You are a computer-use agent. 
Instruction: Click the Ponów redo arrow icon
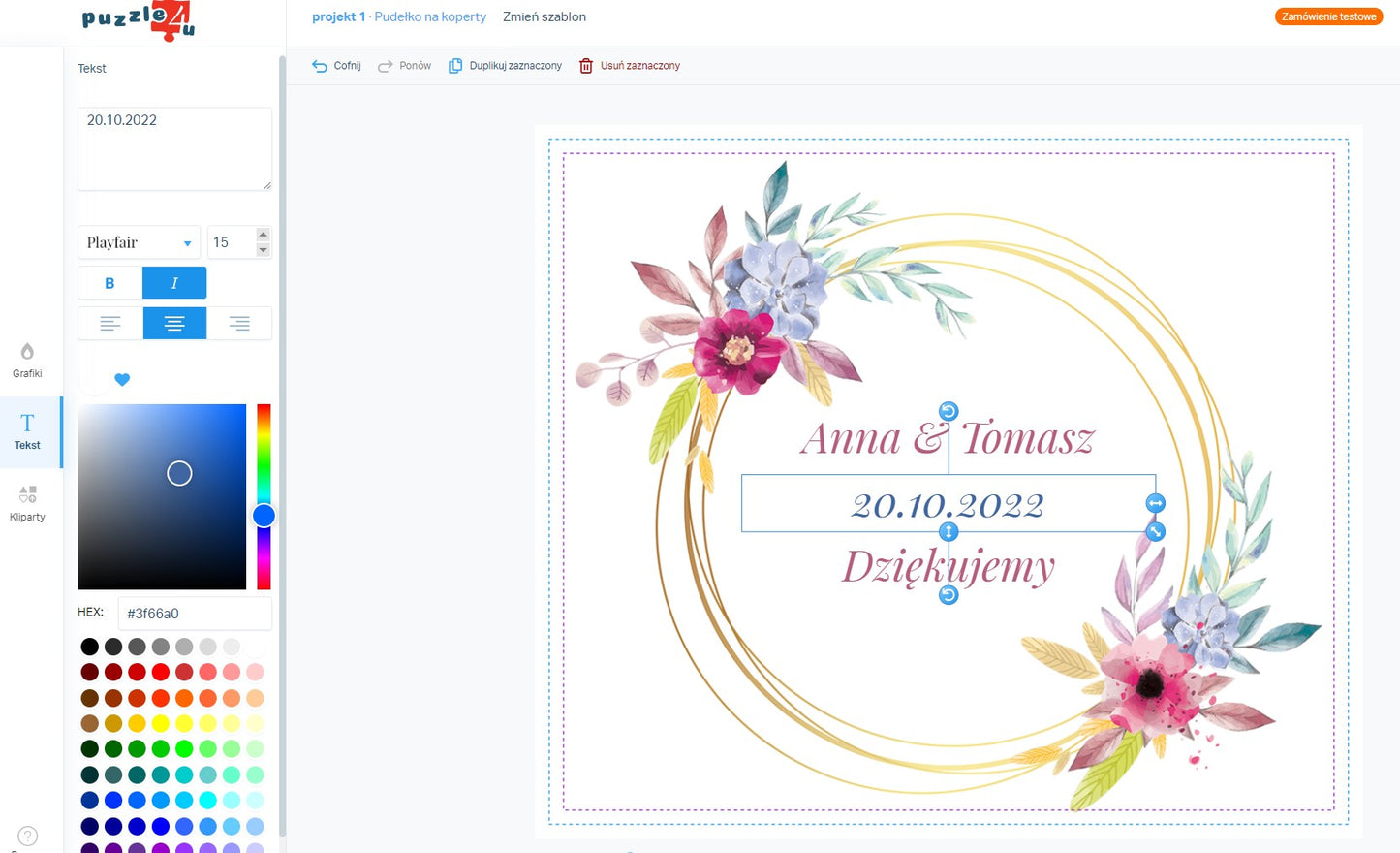385,66
